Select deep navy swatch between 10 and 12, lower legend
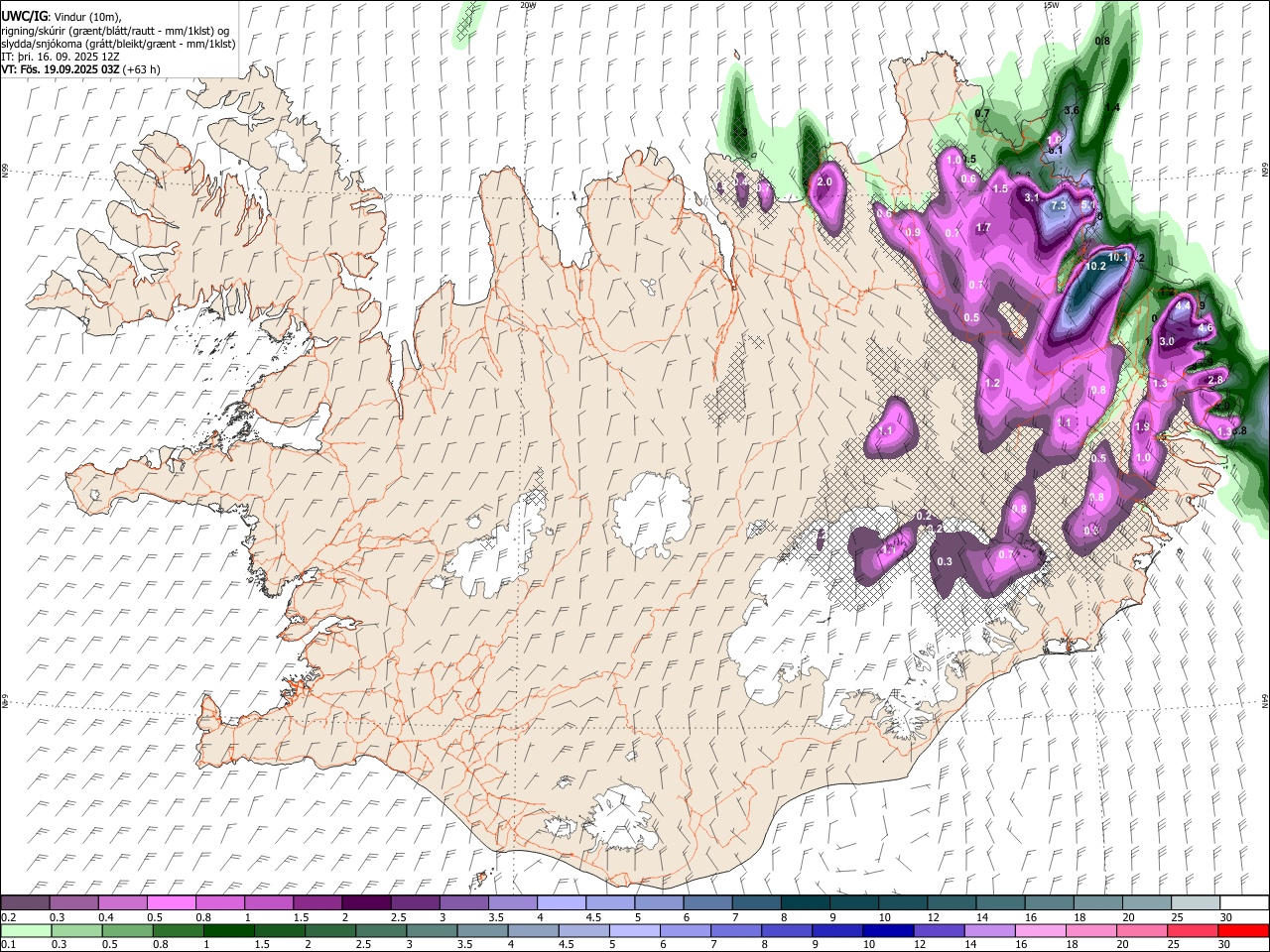 click(x=888, y=931)
